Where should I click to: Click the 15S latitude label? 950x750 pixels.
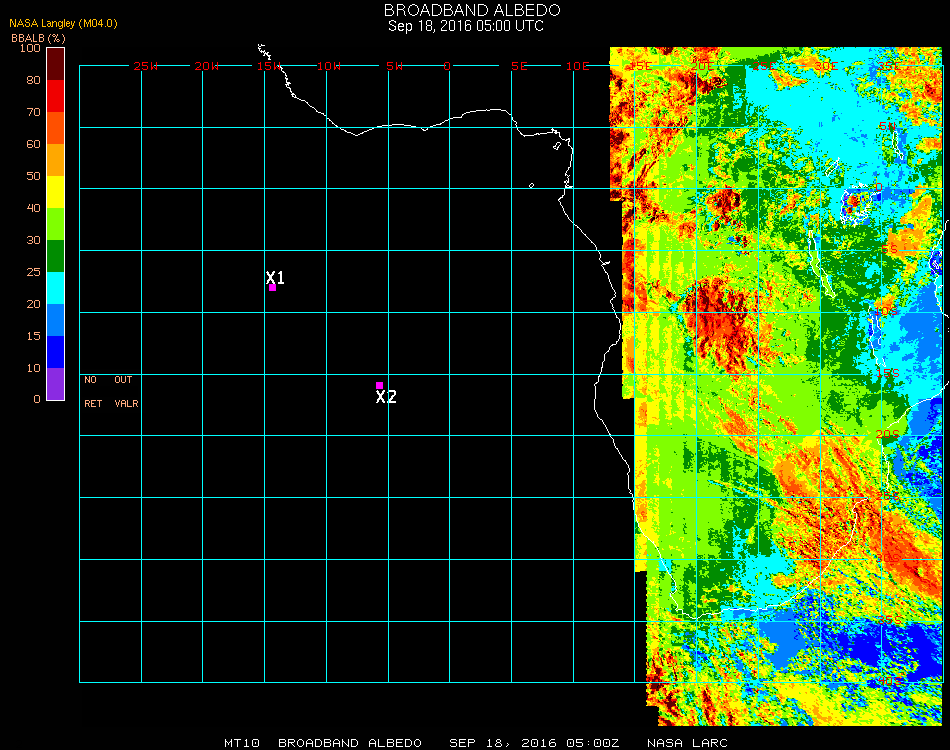pyautogui.click(x=887, y=373)
